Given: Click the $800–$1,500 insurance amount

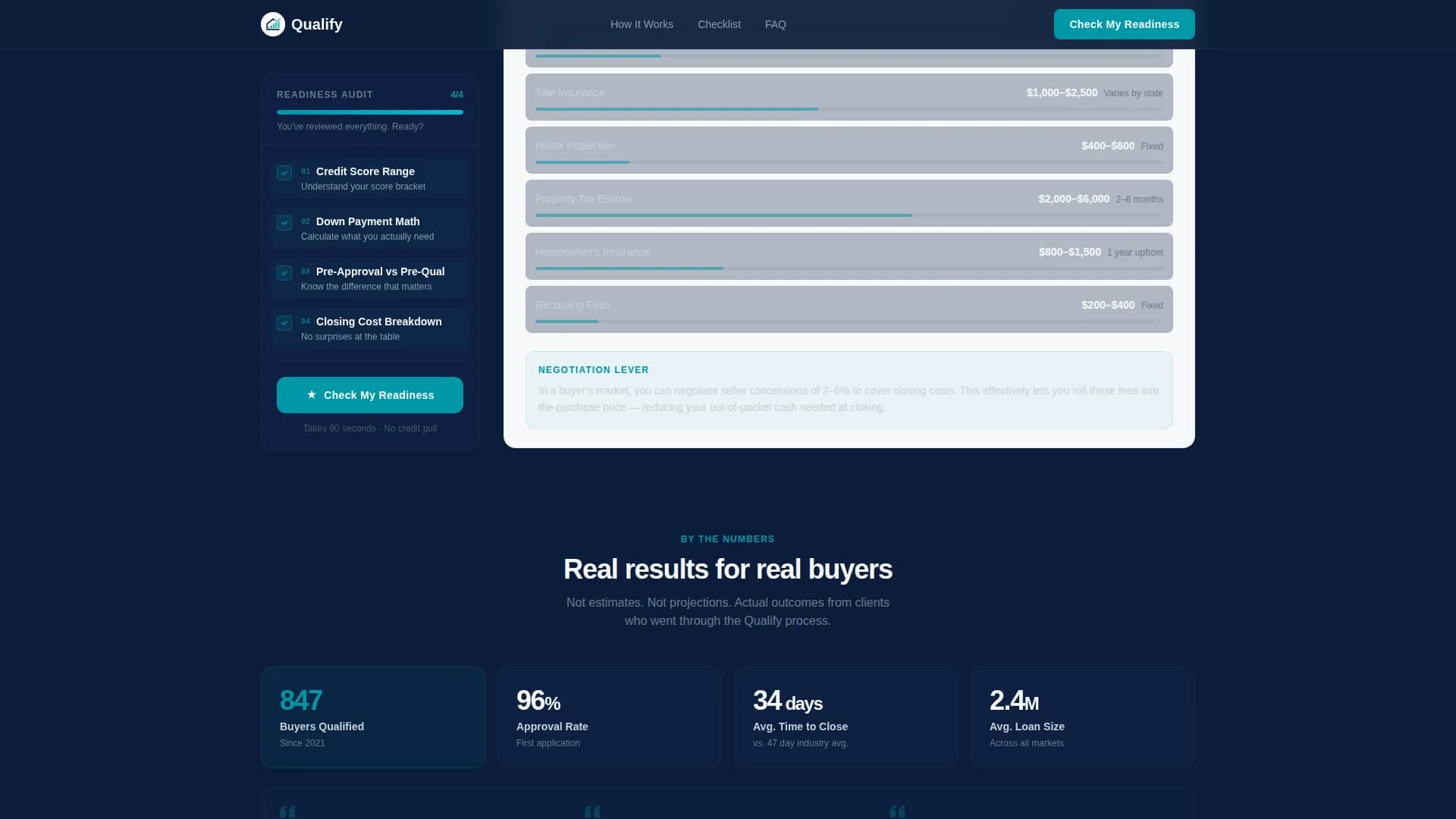Looking at the screenshot, I should coord(1069,252).
